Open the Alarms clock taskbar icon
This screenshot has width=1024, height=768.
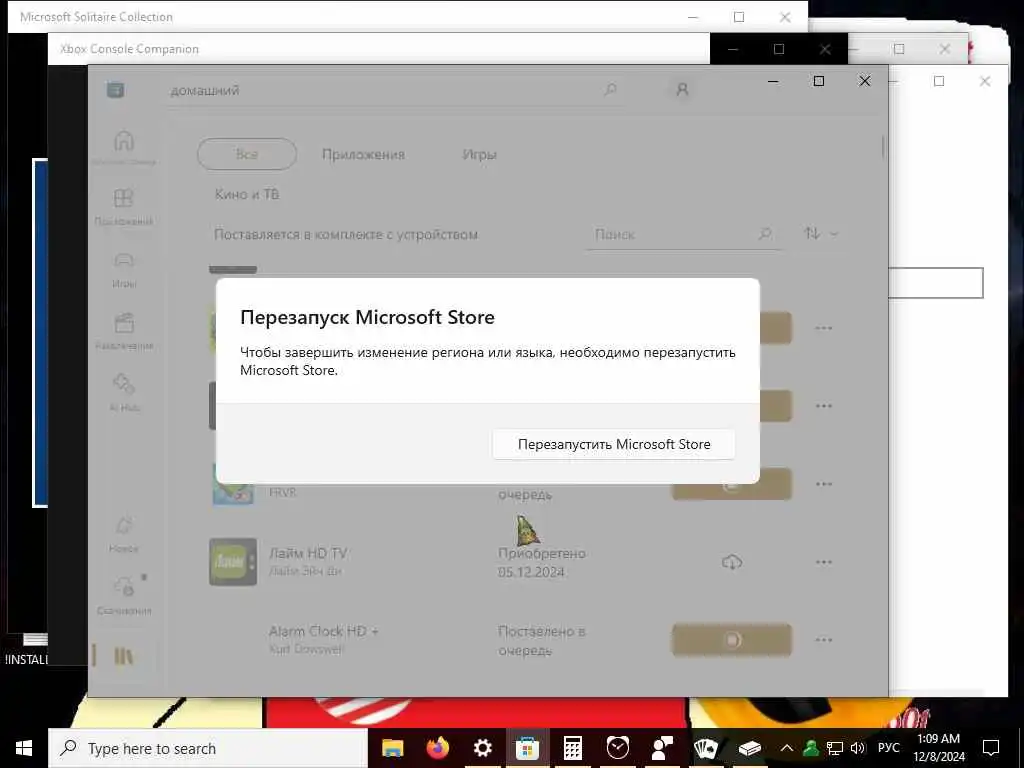(x=618, y=748)
